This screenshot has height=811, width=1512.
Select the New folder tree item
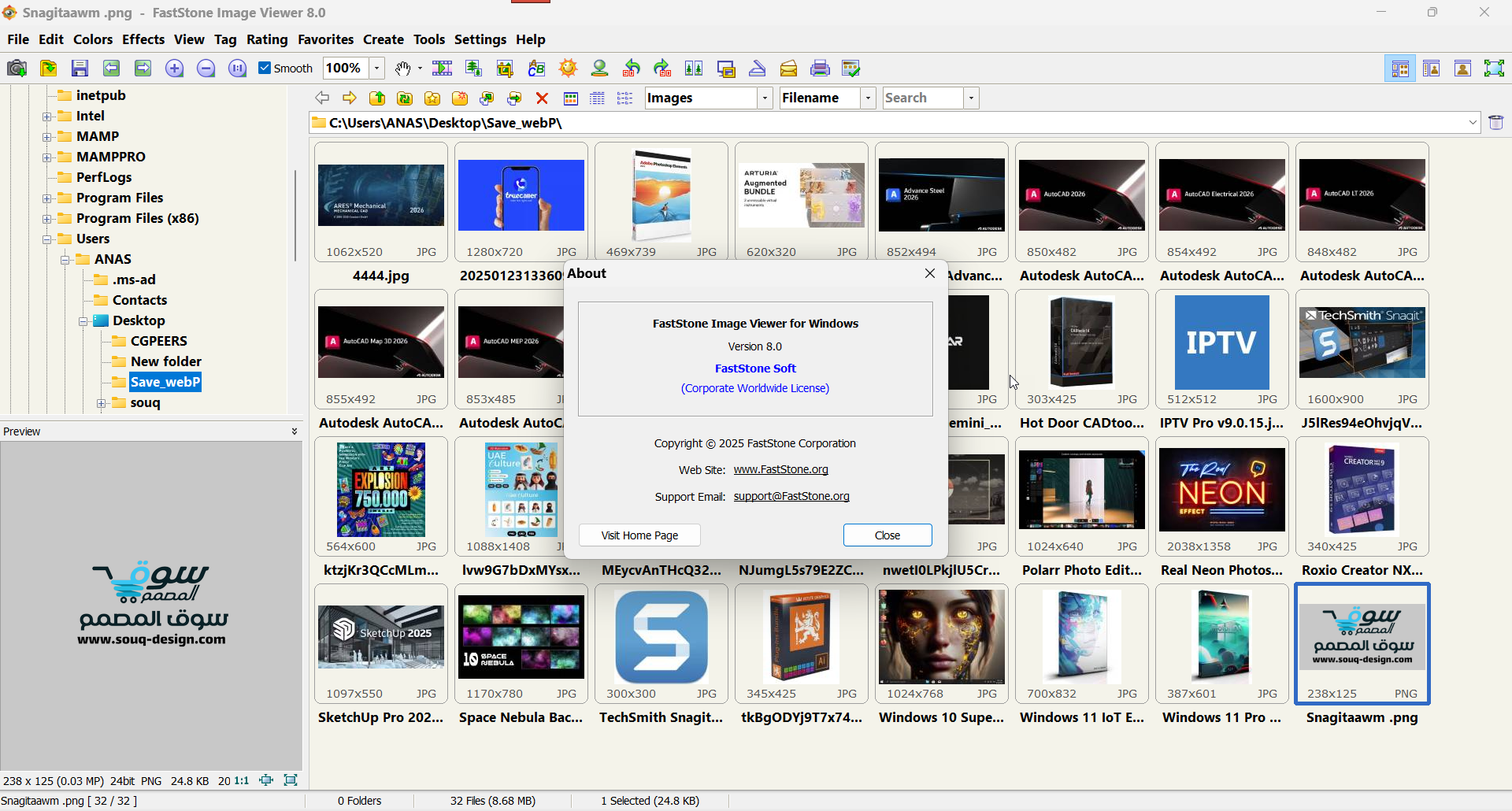click(x=166, y=361)
